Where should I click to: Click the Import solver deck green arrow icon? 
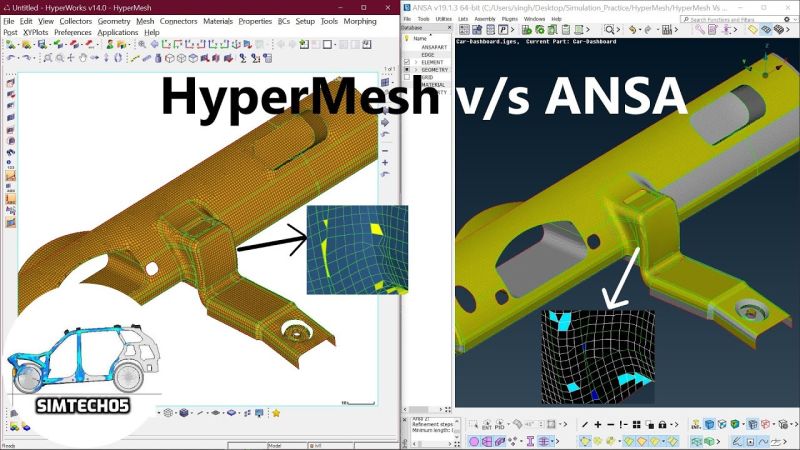59,45
